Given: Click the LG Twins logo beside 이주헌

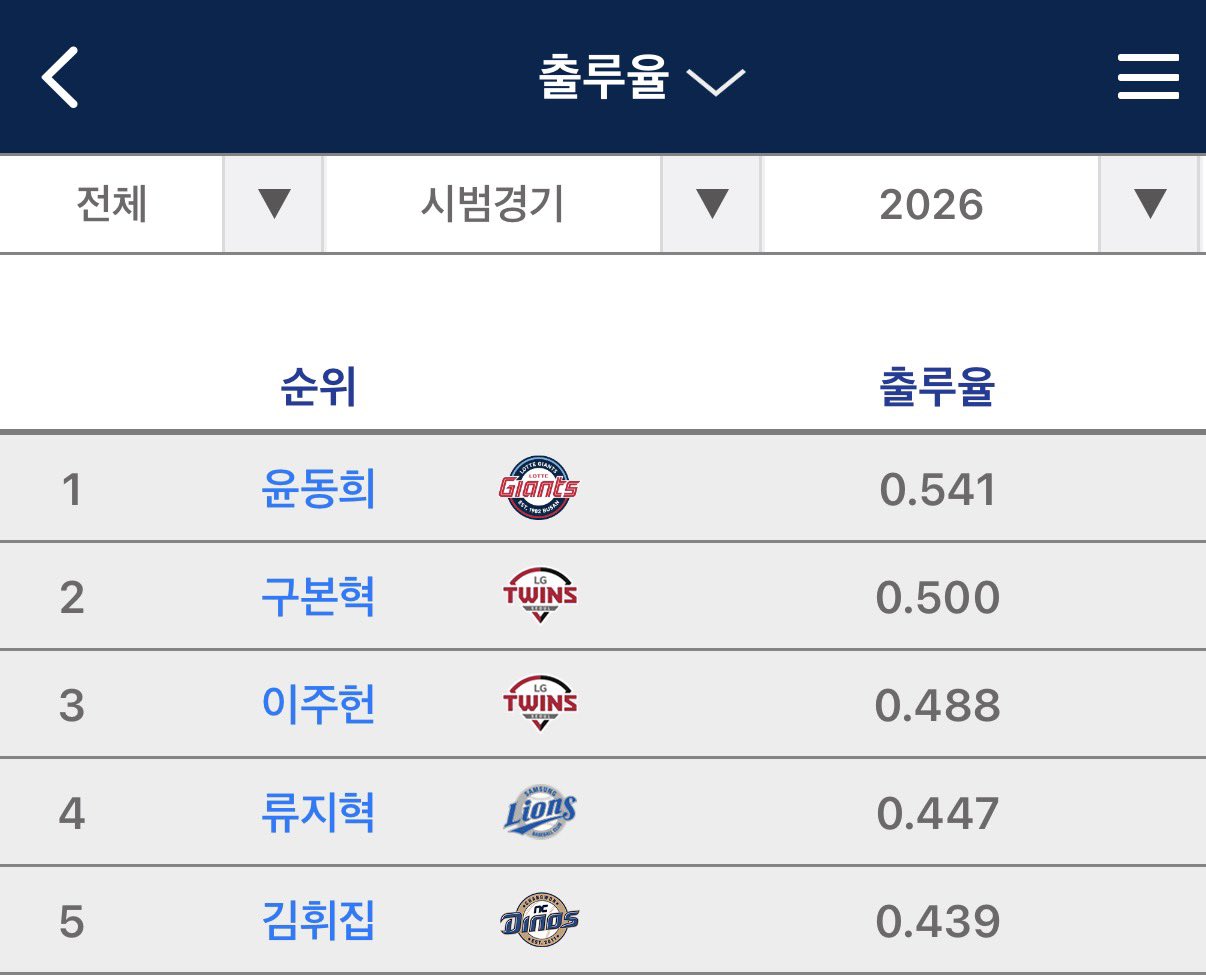Looking at the screenshot, I should coord(540,705).
